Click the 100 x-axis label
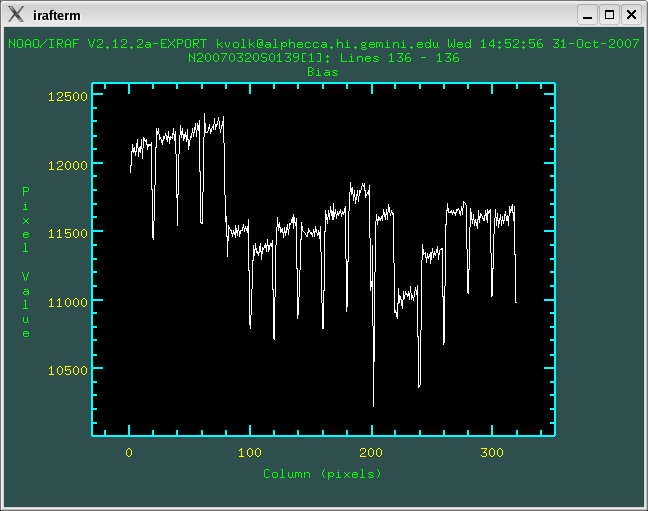The width and height of the screenshot is (648, 511). [x=250, y=453]
